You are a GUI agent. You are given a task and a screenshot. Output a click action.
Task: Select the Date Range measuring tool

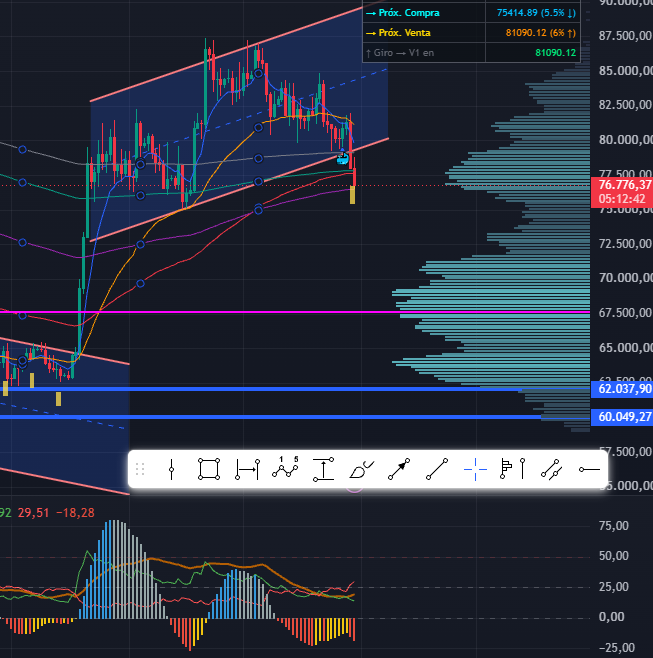coord(247,469)
